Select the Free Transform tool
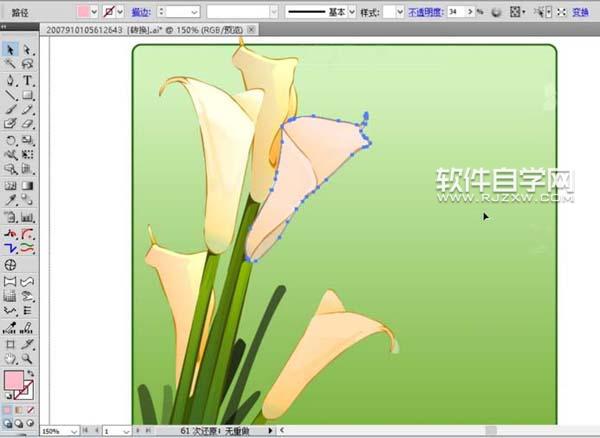600x438 pixels. (27, 155)
